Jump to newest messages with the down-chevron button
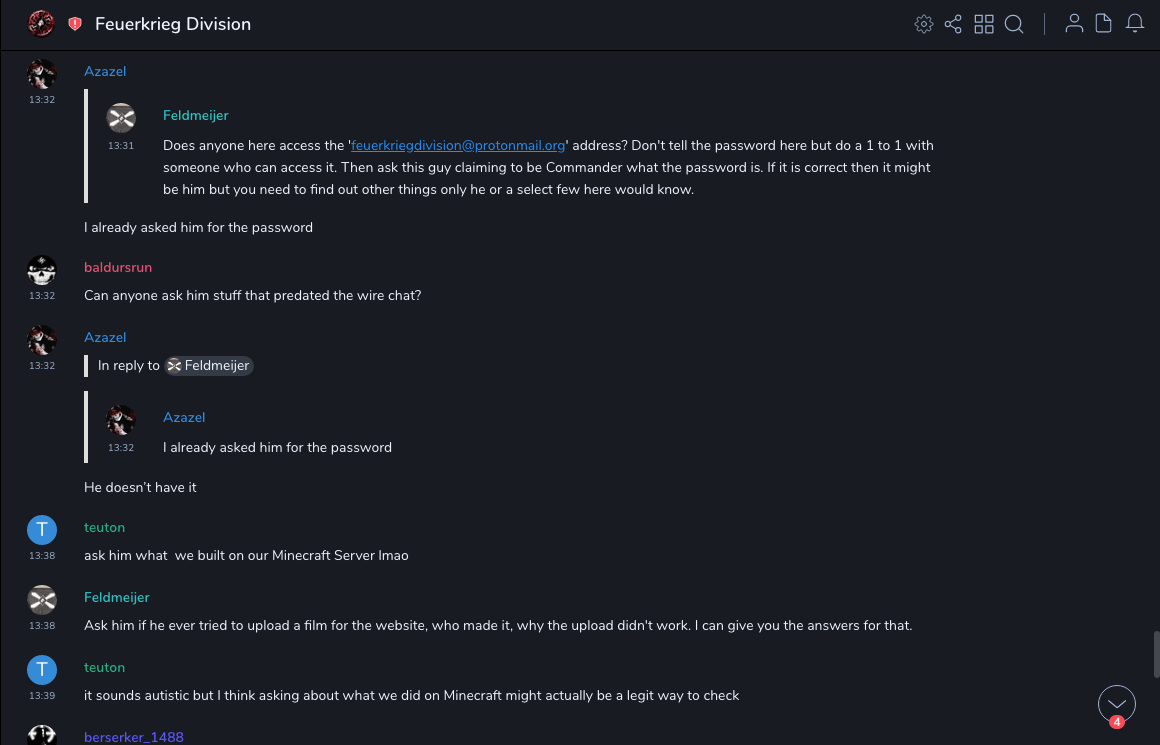 [x=1117, y=704]
